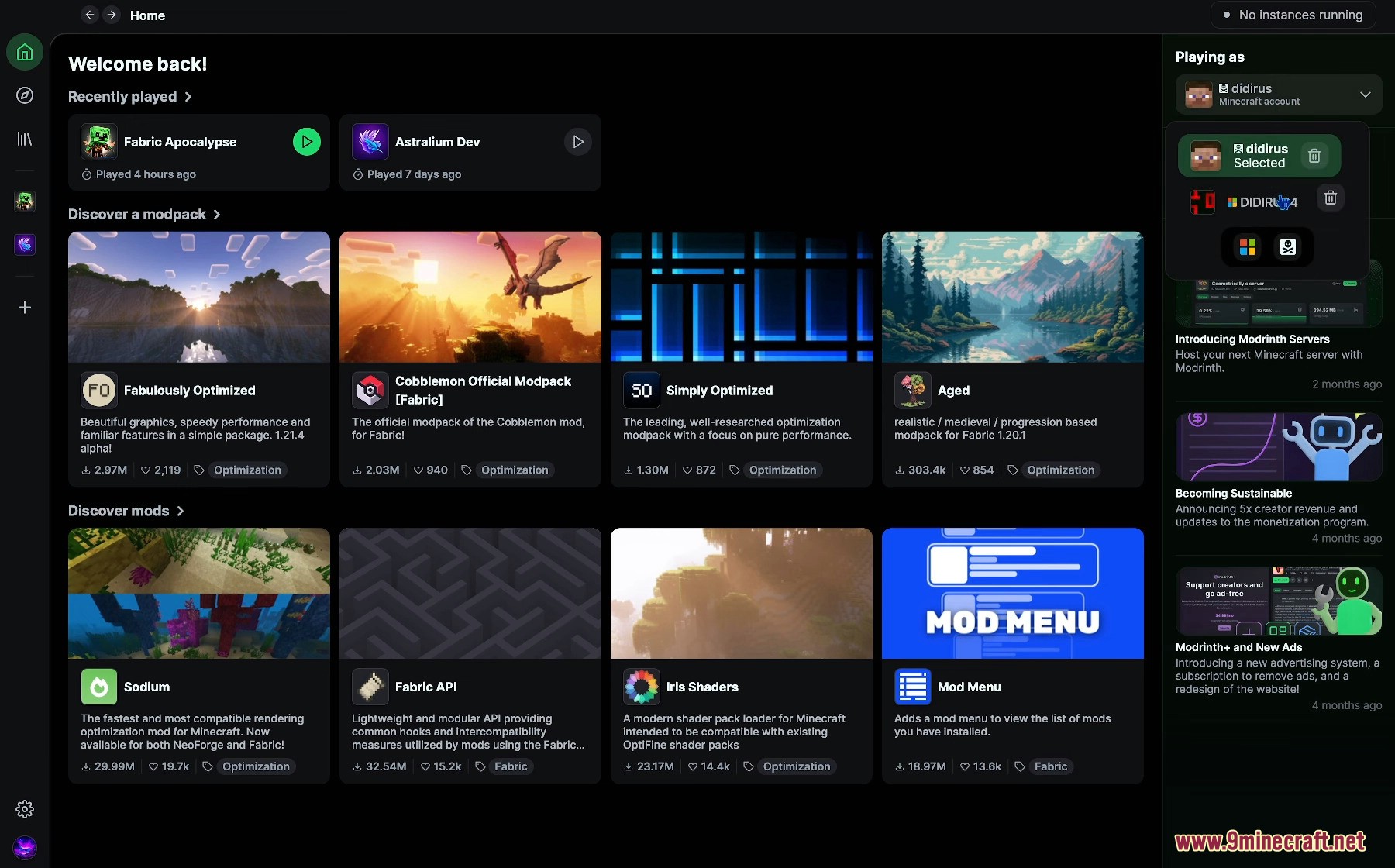The height and width of the screenshot is (868, 1395).
Task: Open the Simply Optimized modpack title
Action: click(719, 391)
